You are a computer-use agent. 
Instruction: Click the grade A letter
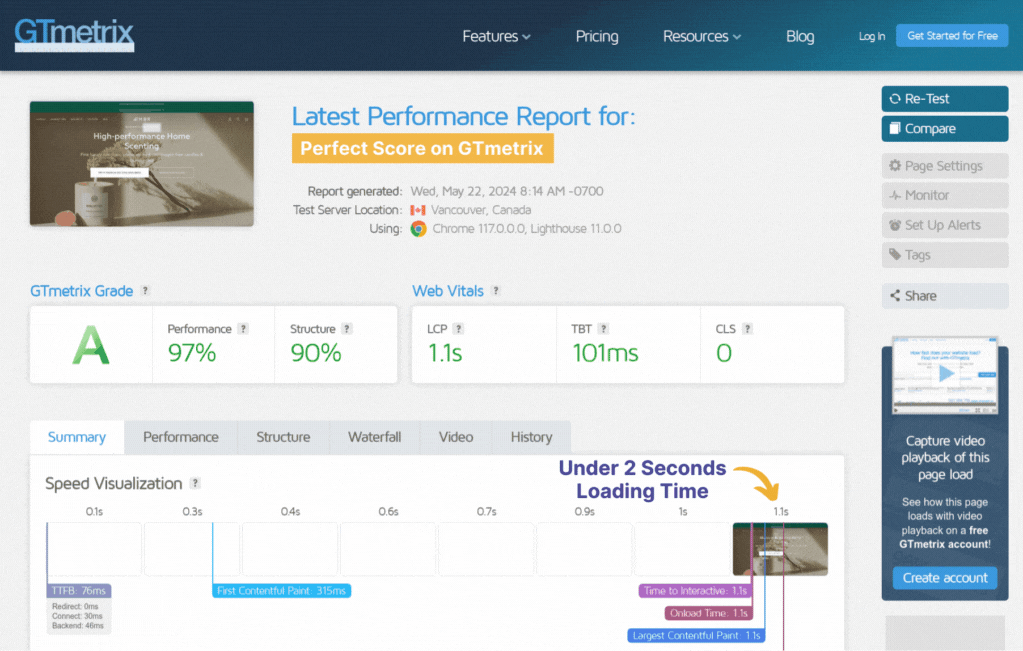91,346
